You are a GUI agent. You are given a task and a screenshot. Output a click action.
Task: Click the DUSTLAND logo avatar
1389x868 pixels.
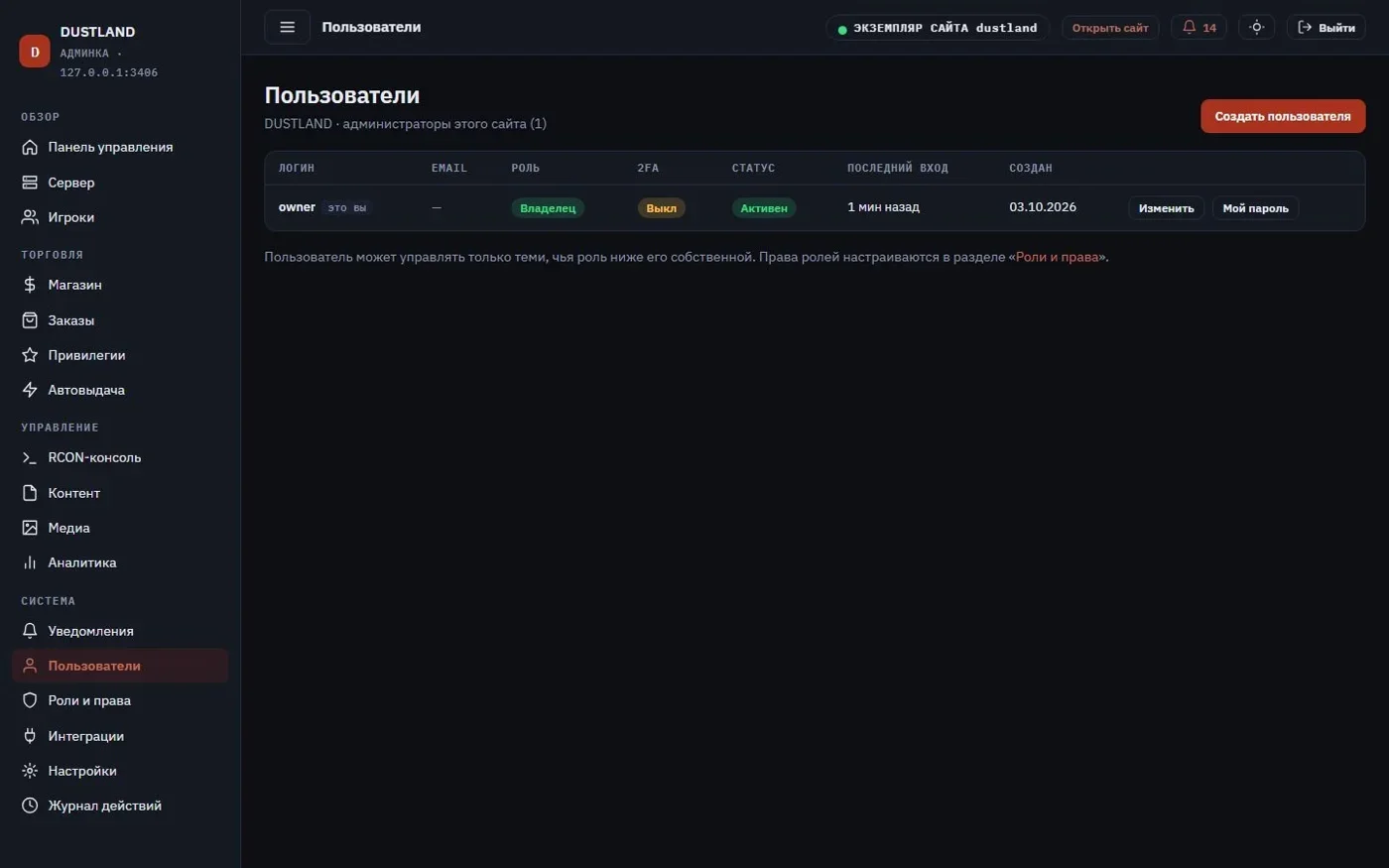pos(35,52)
